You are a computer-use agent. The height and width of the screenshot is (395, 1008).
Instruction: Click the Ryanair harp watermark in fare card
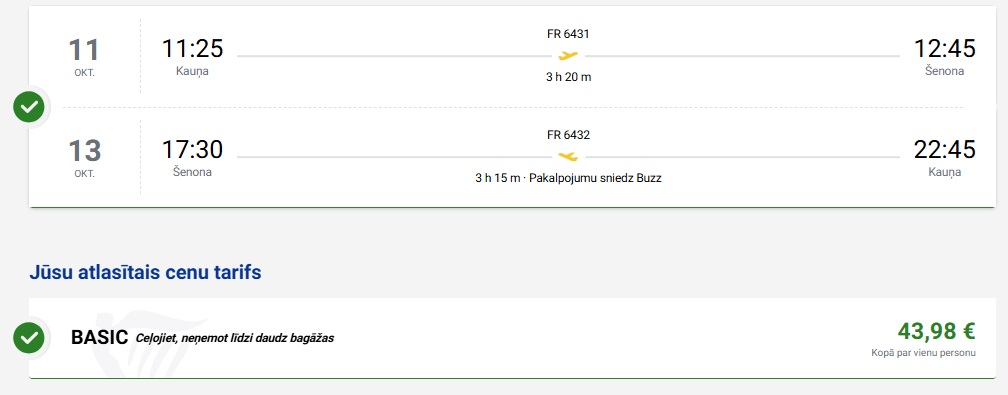[x=148, y=341]
